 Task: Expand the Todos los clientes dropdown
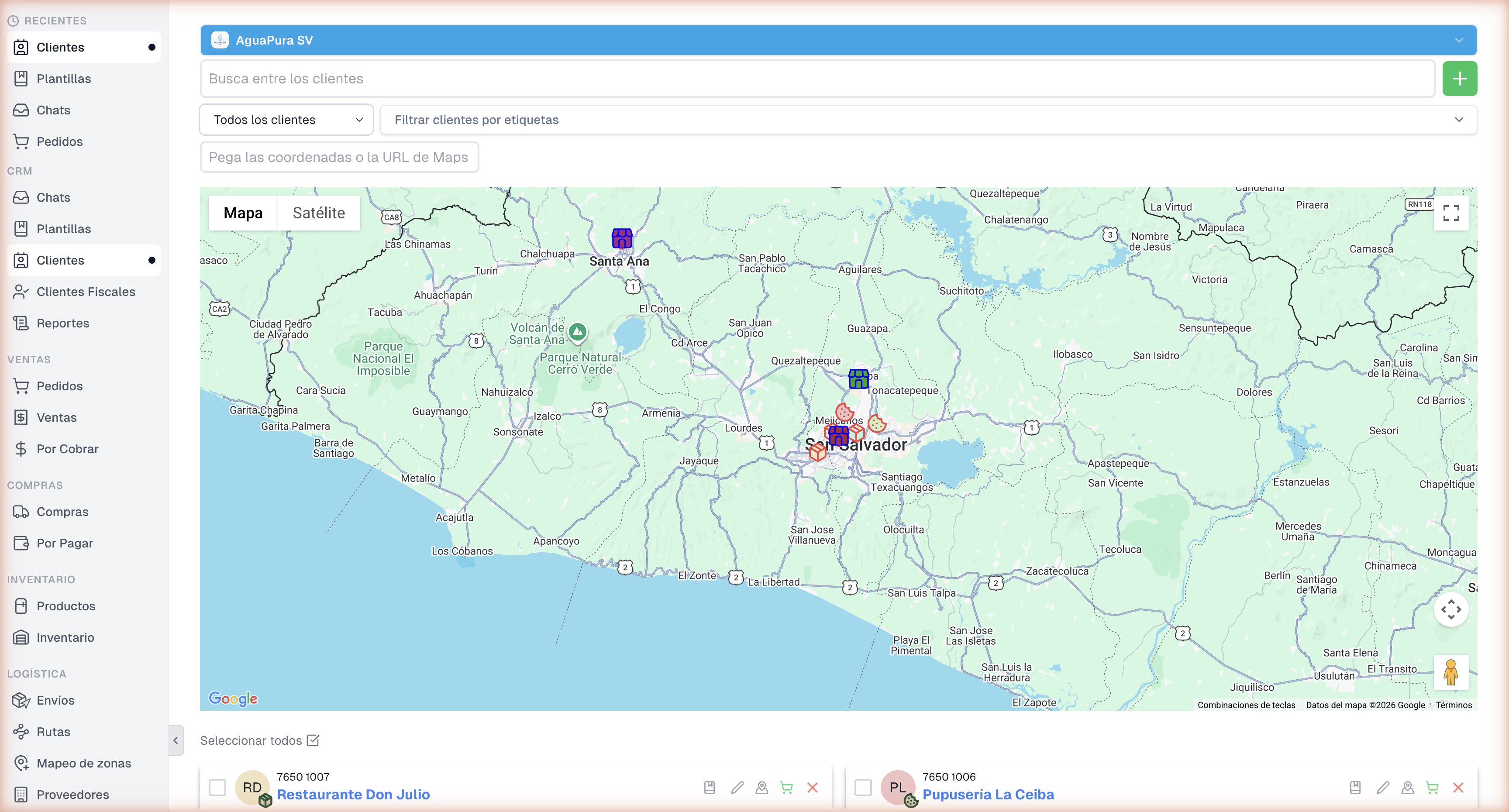point(286,120)
